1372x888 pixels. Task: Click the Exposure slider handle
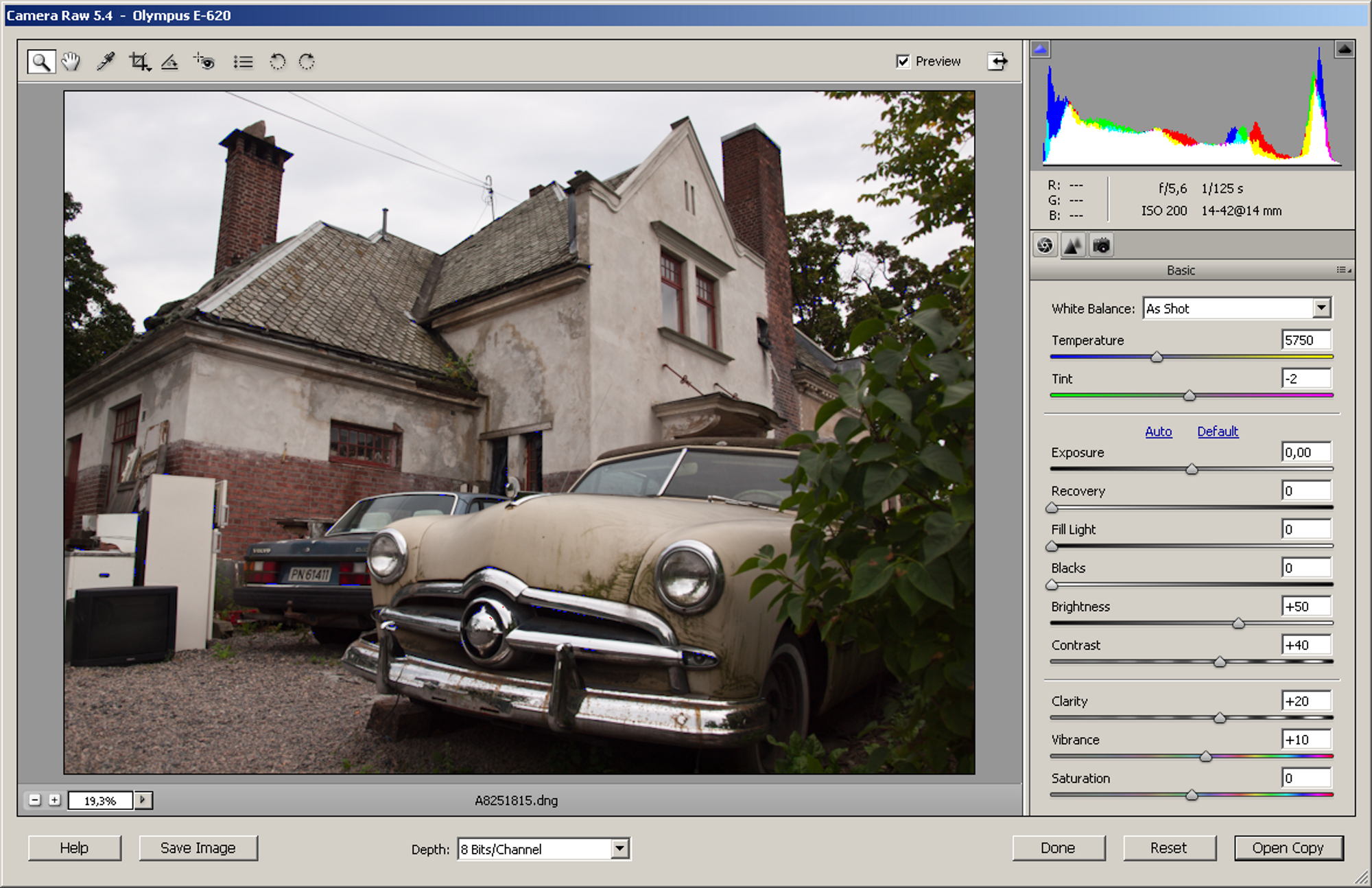[x=1192, y=469]
